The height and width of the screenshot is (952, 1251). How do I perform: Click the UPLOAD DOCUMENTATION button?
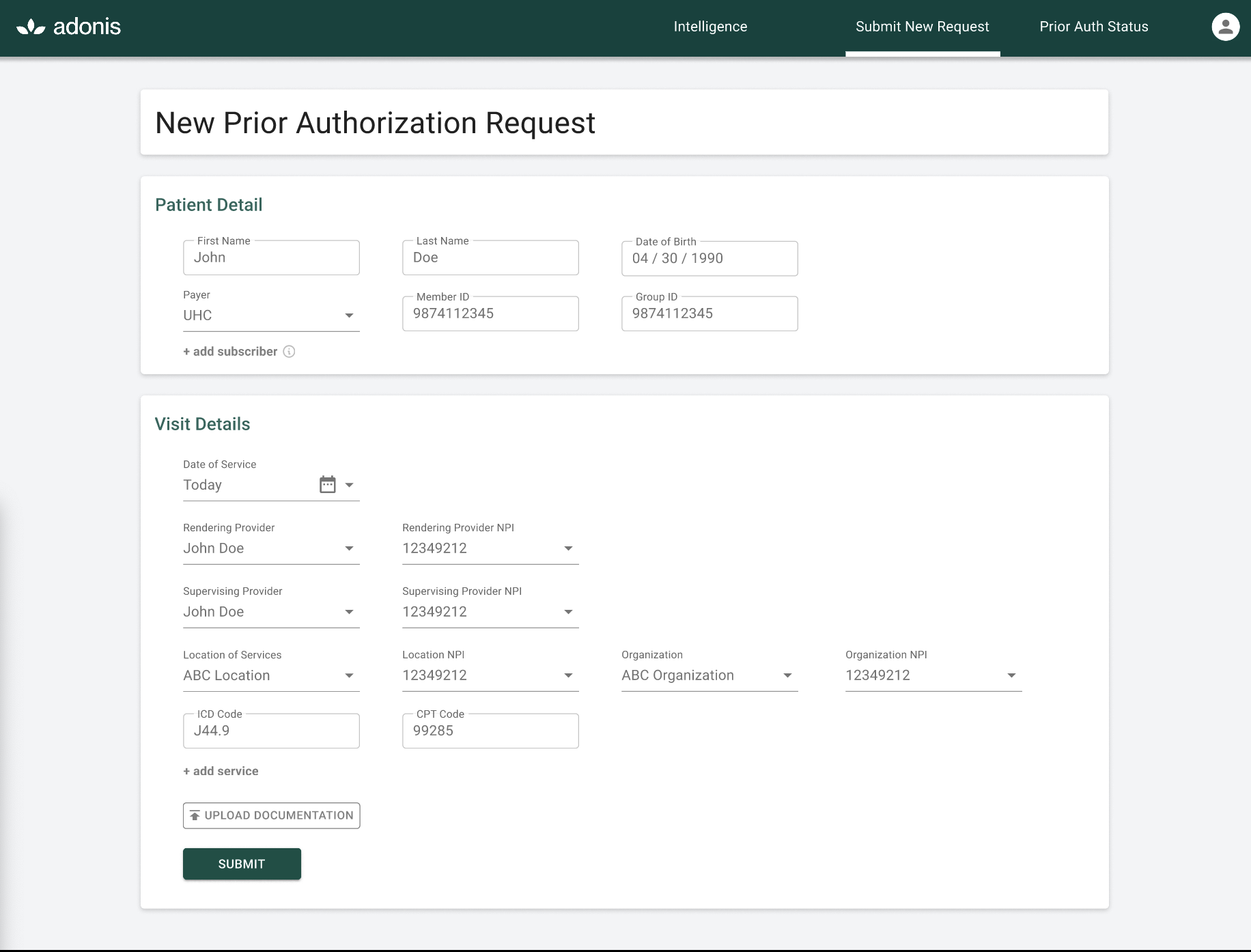(271, 815)
